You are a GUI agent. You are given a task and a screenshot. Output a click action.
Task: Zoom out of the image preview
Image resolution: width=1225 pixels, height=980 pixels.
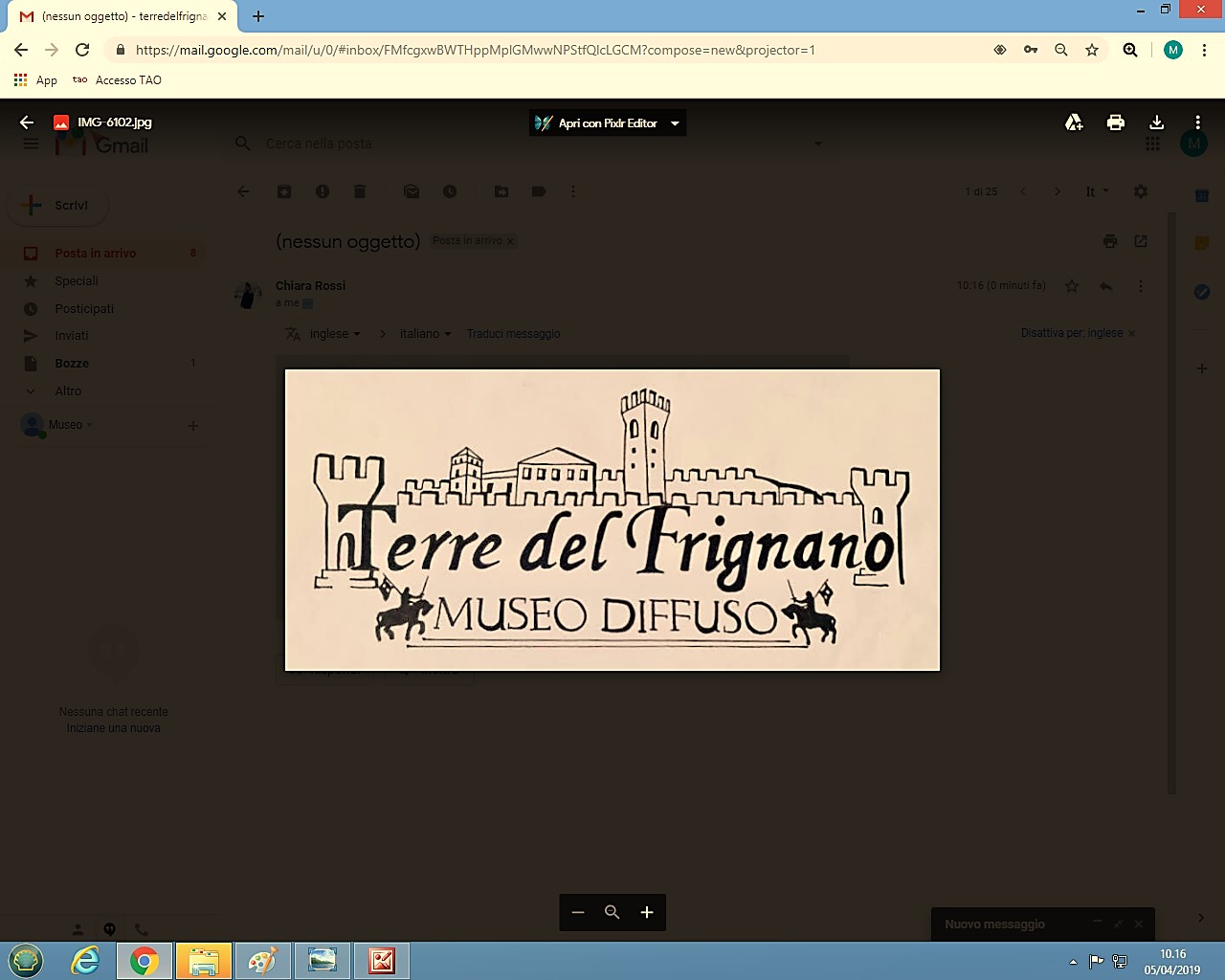pyautogui.click(x=578, y=912)
